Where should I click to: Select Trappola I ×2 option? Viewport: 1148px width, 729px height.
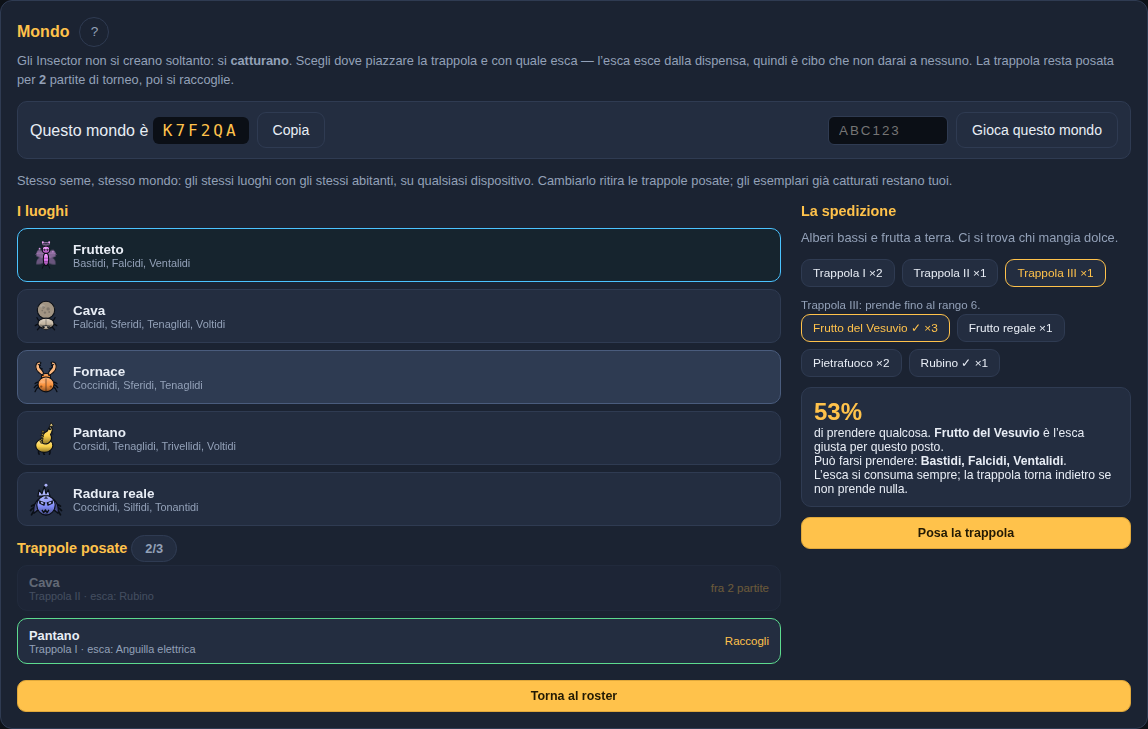pyautogui.click(x=848, y=273)
